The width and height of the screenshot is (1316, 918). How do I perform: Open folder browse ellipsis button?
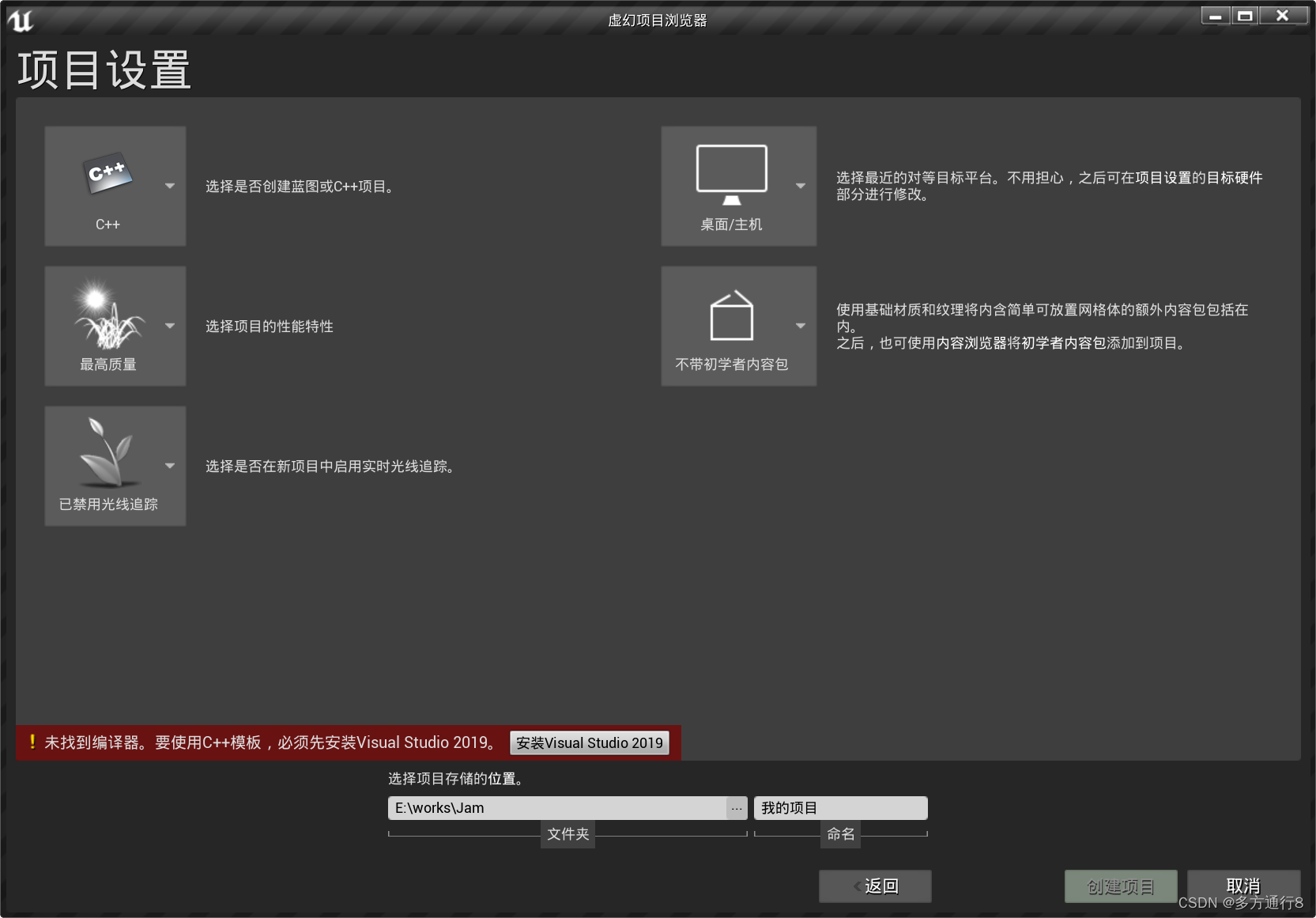pyautogui.click(x=737, y=808)
